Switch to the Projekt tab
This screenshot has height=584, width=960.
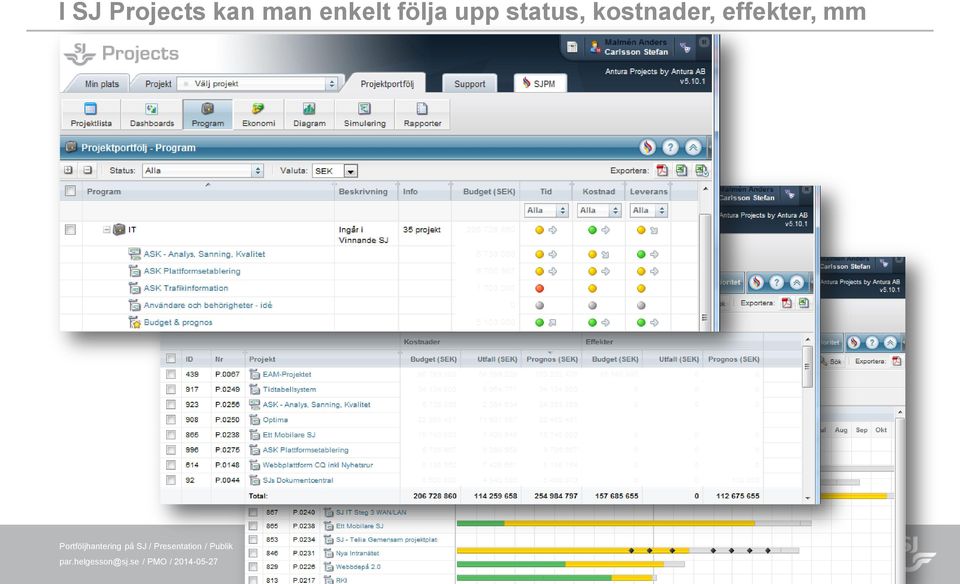click(x=158, y=84)
